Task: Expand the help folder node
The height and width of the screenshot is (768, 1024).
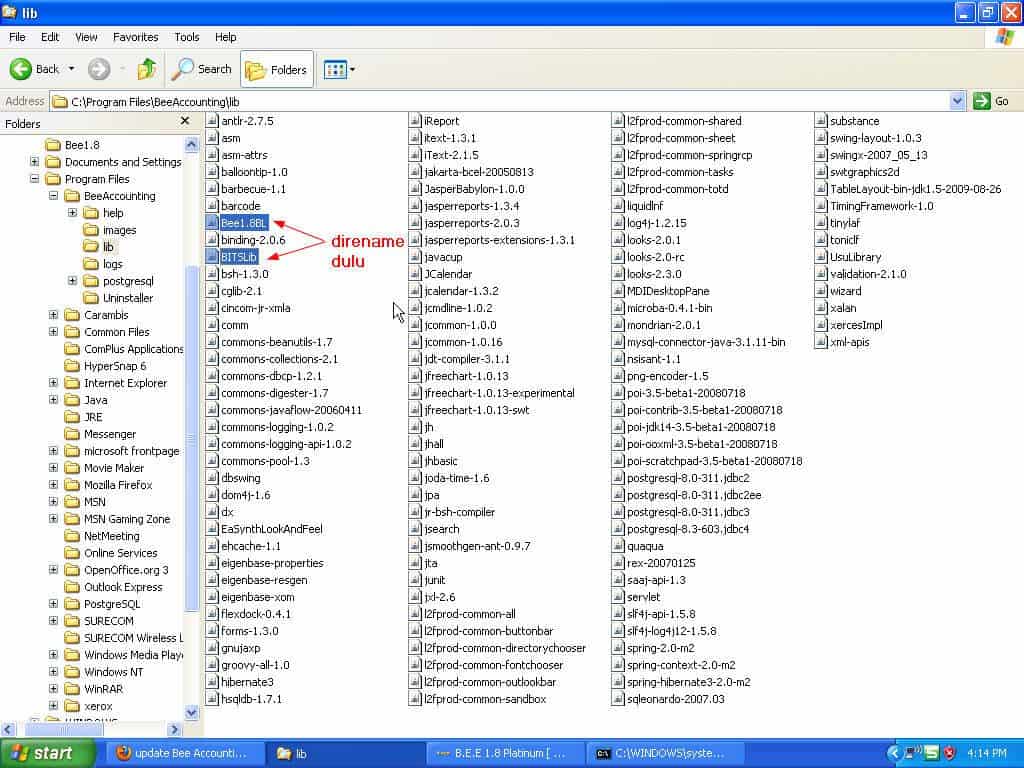Action: 72,212
